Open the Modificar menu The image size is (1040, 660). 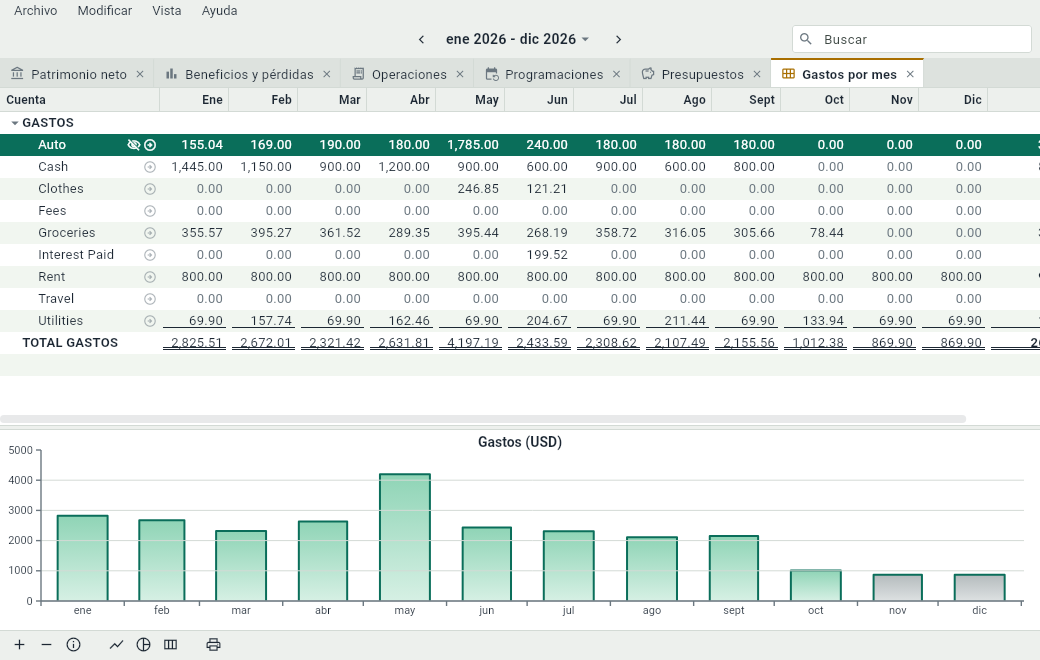[x=105, y=11]
